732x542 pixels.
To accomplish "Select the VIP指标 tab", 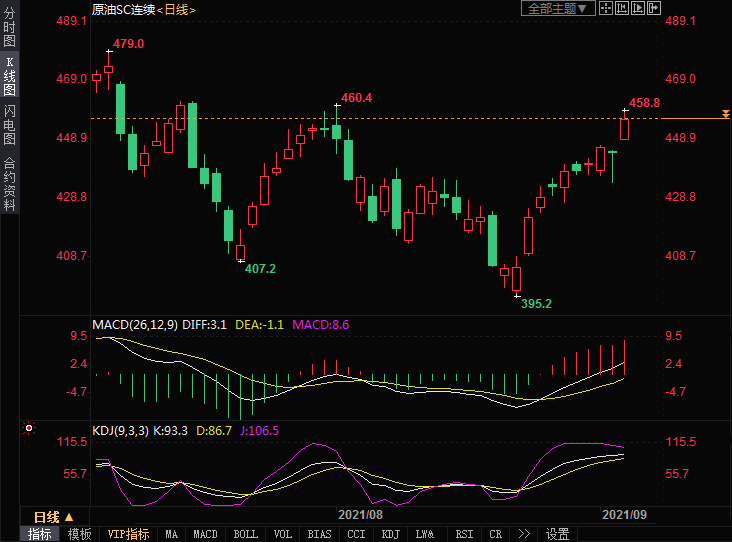I will (x=128, y=534).
